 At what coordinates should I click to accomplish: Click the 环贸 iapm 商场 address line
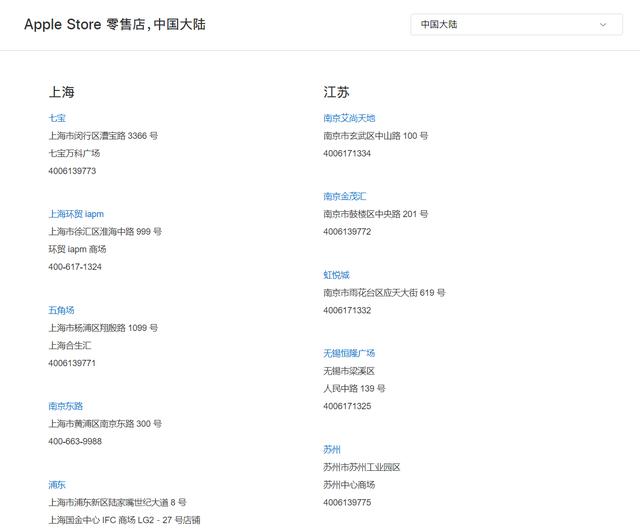78,249
